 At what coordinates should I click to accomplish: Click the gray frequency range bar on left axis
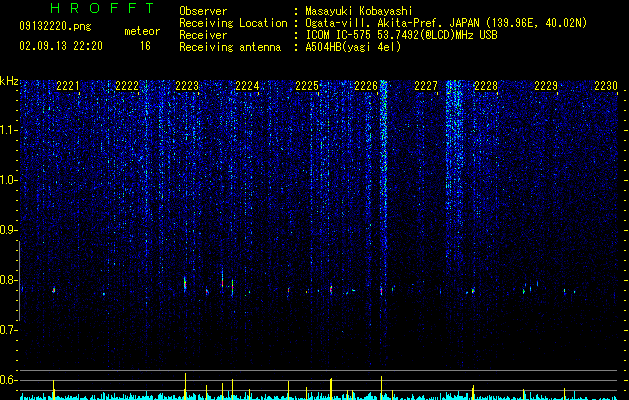pyautogui.click(x=19, y=281)
